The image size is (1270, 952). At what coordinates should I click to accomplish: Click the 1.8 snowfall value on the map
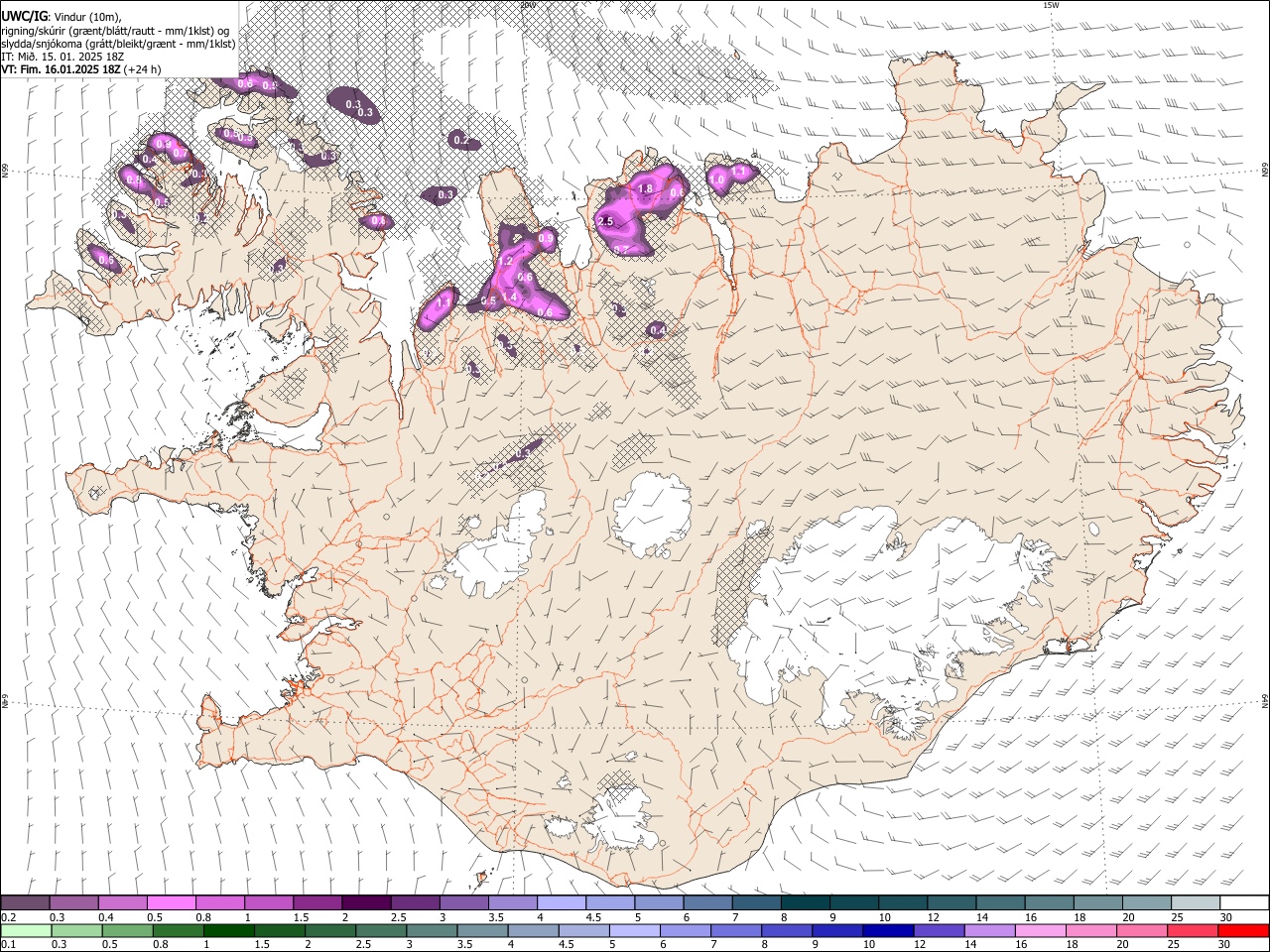[645, 188]
